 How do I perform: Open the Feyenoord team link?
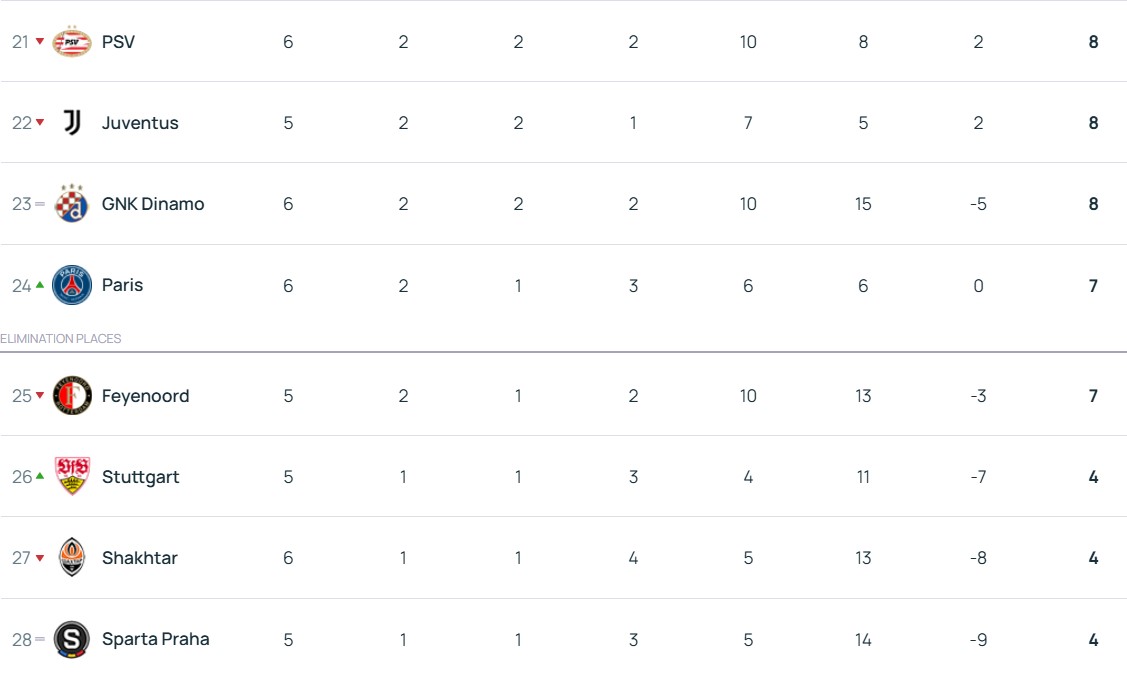[145, 396]
